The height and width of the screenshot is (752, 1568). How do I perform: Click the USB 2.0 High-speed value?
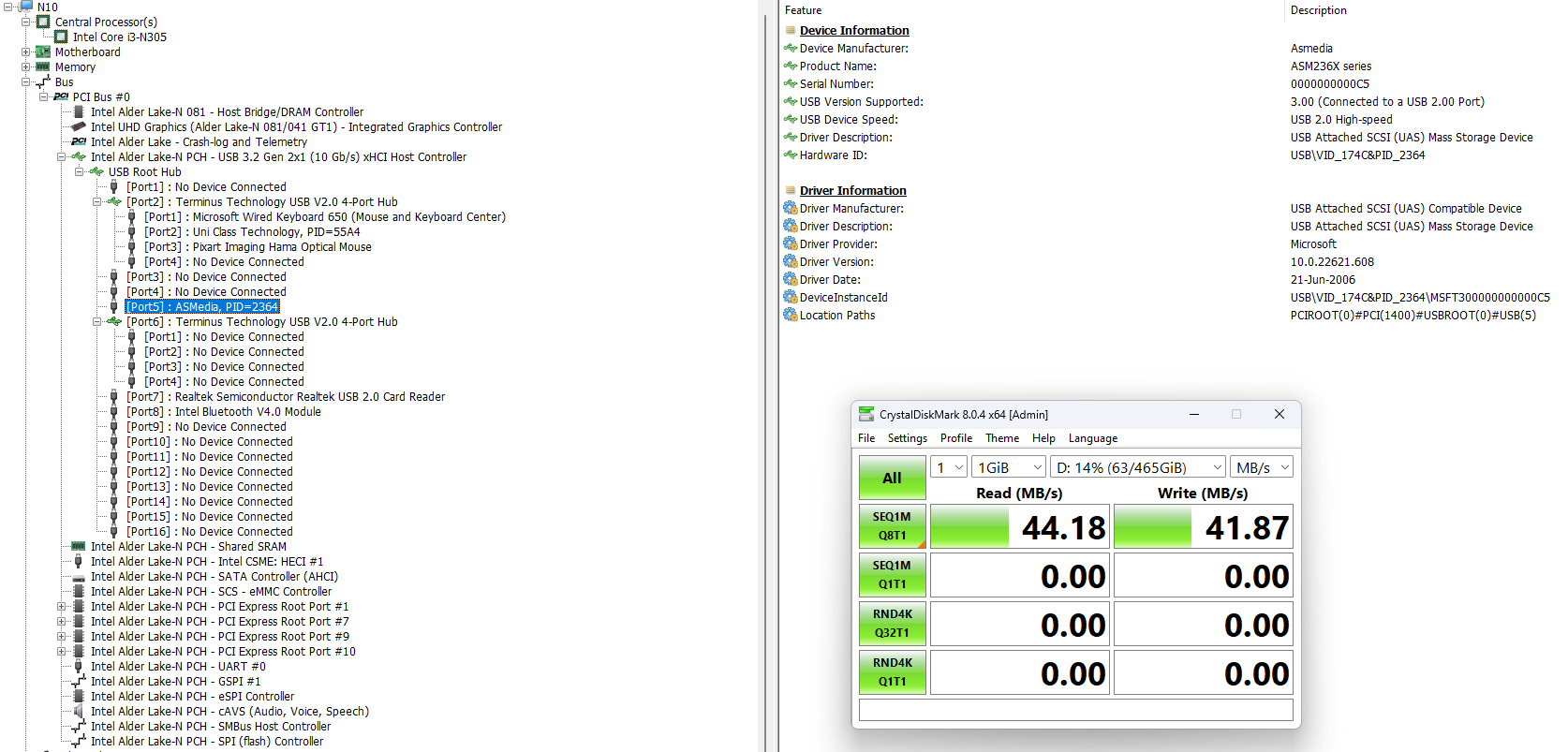1341,120
